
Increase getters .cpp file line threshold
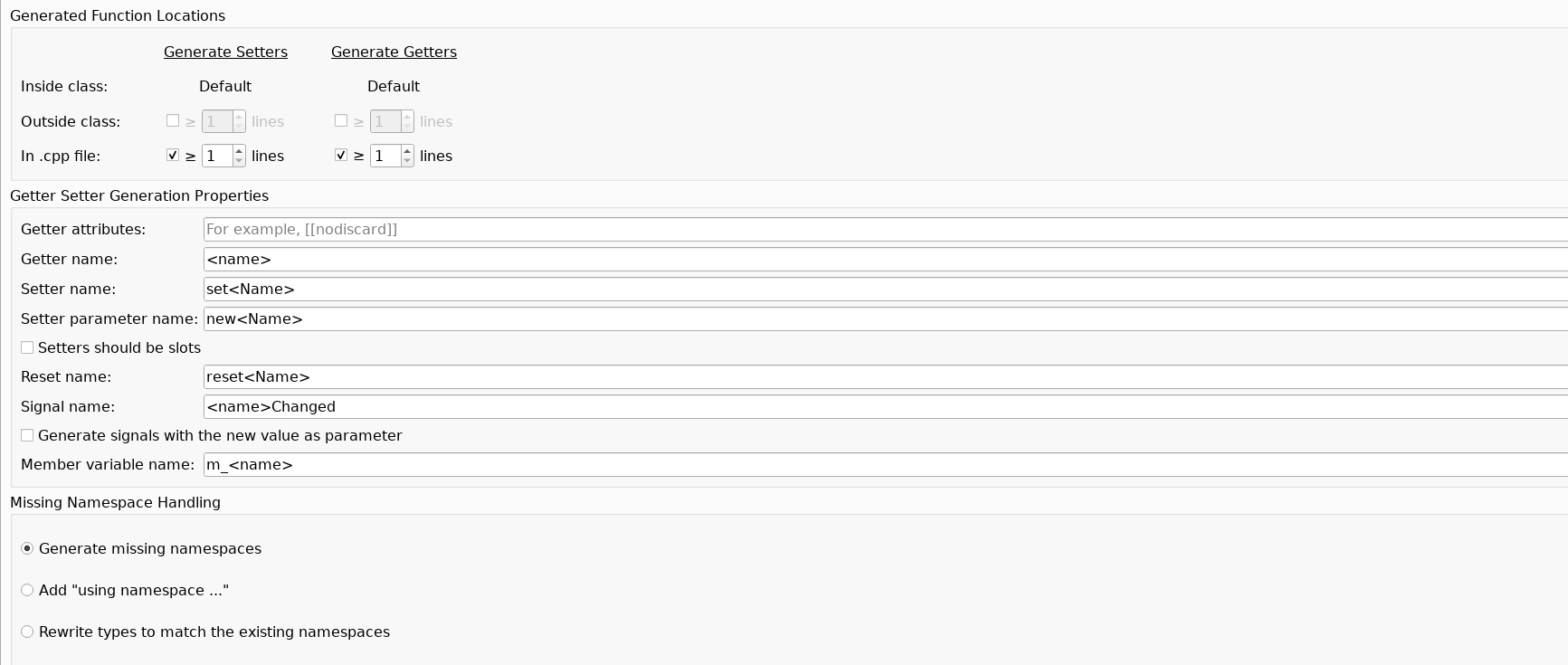coord(407,150)
